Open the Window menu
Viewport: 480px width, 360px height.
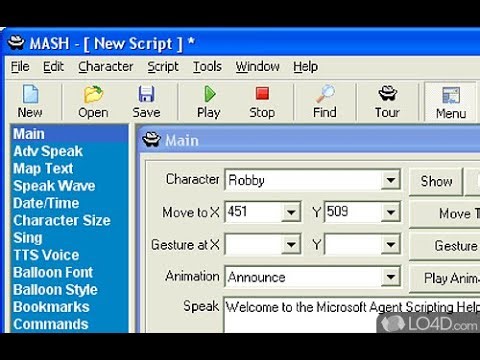258,67
